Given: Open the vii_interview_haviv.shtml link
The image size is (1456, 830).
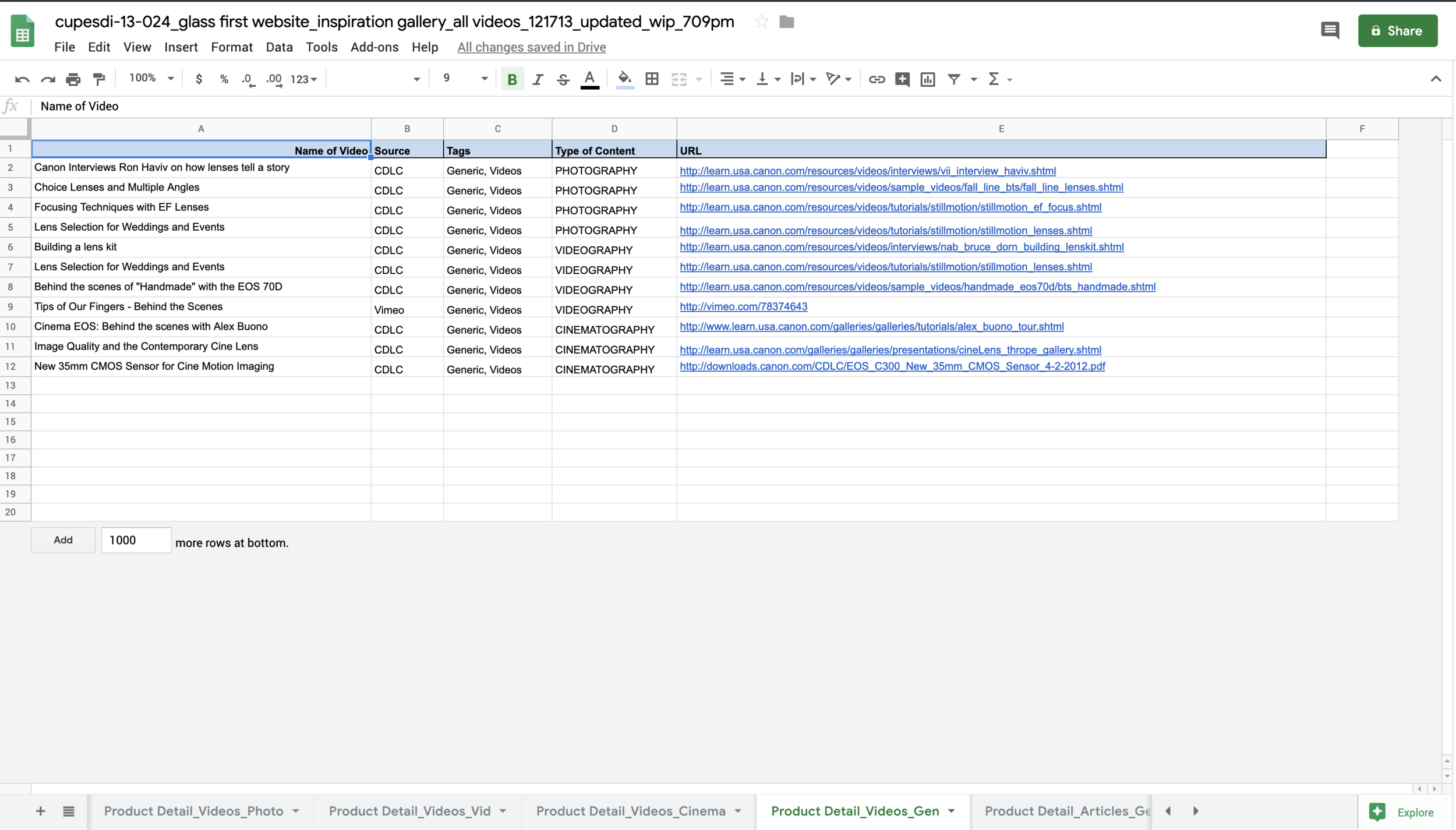Looking at the screenshot, I should 868,171.
